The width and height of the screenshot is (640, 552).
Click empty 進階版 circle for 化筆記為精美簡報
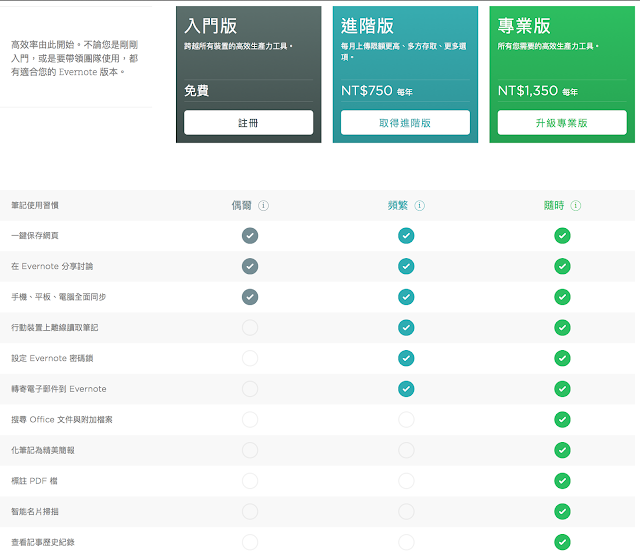[x=406, y=450]
